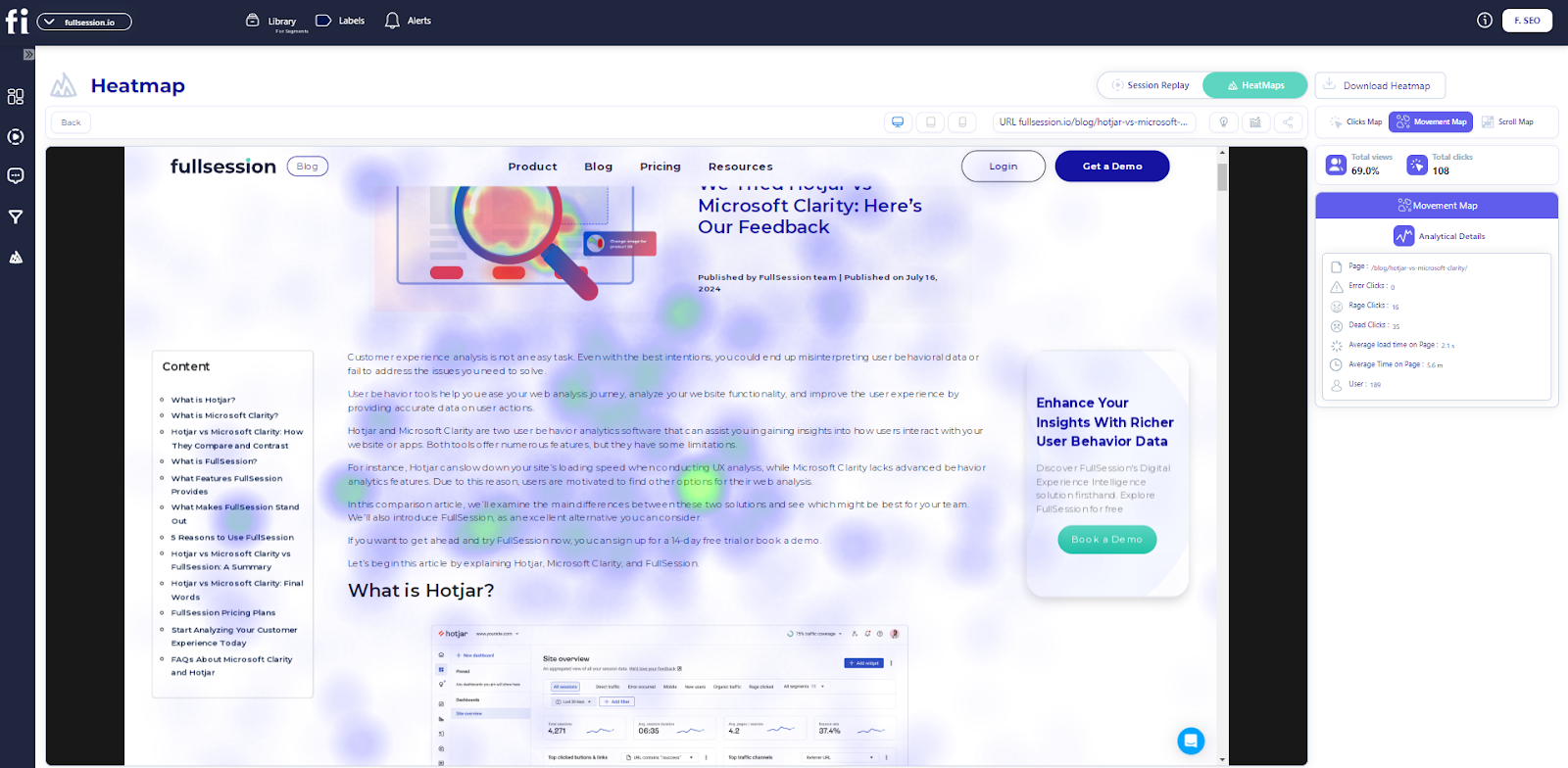Expand the left sidebar with double-chevron

coord(28,55)
